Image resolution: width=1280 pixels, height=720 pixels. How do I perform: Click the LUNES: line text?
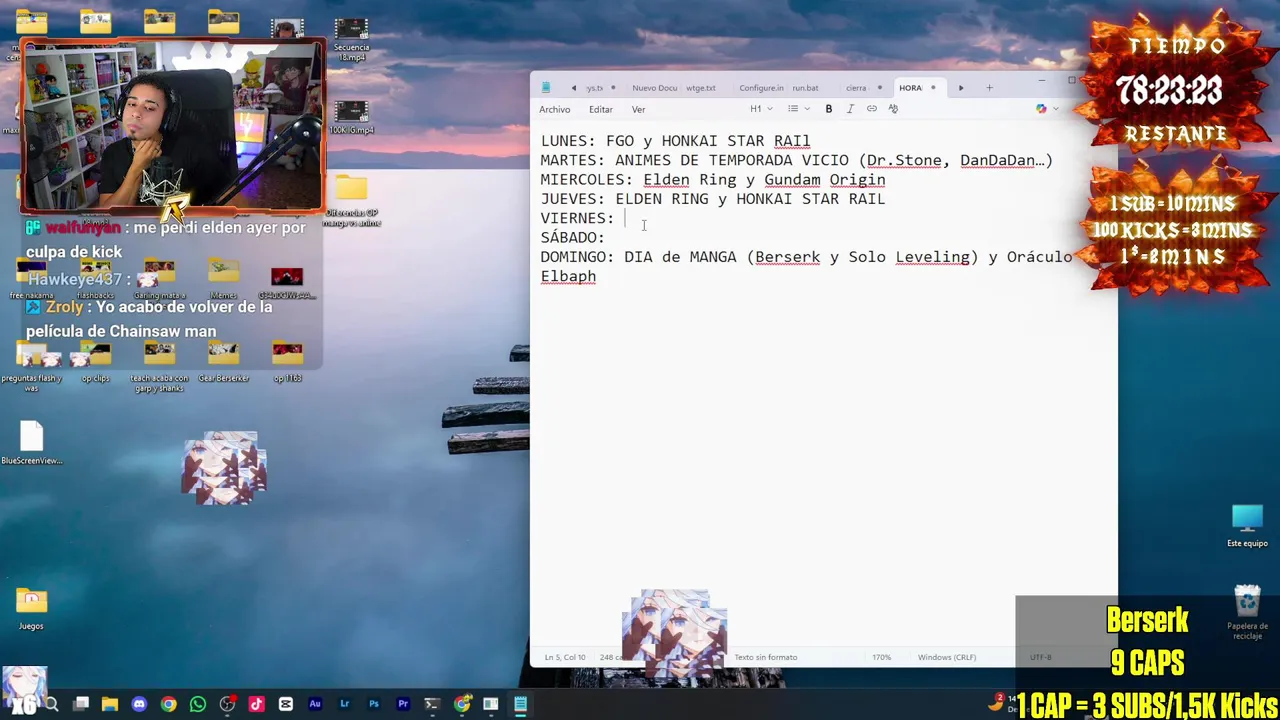(x=675, y=141)
